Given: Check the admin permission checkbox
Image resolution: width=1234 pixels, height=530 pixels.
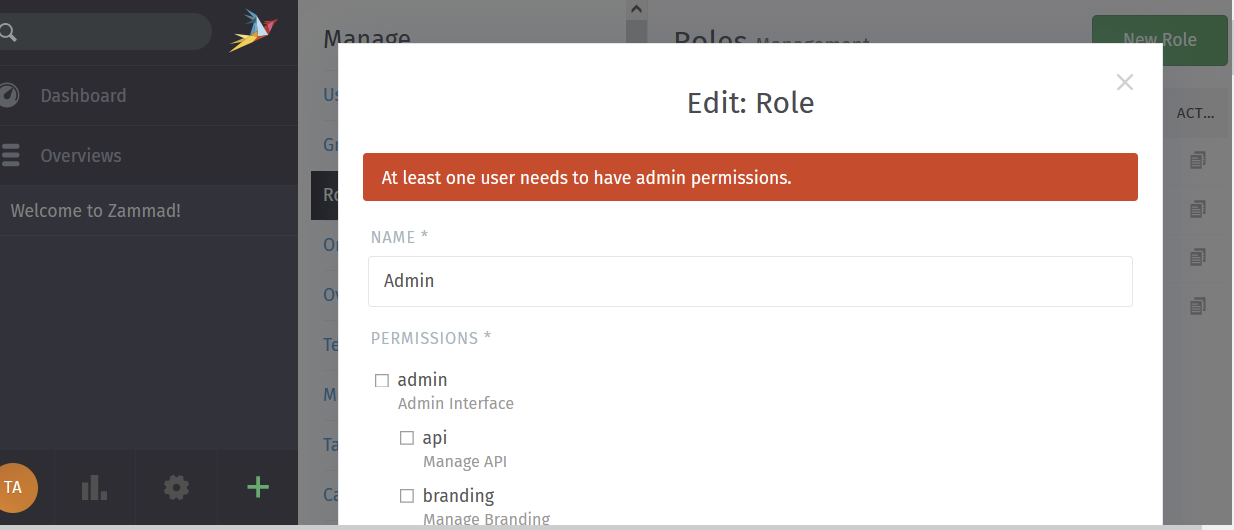Looking at the screenshot, I should click(382, 381).
